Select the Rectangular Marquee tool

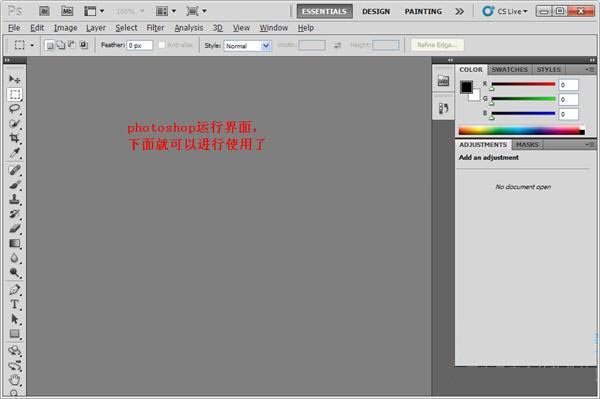pyautogui.click(x=15, y=94)
